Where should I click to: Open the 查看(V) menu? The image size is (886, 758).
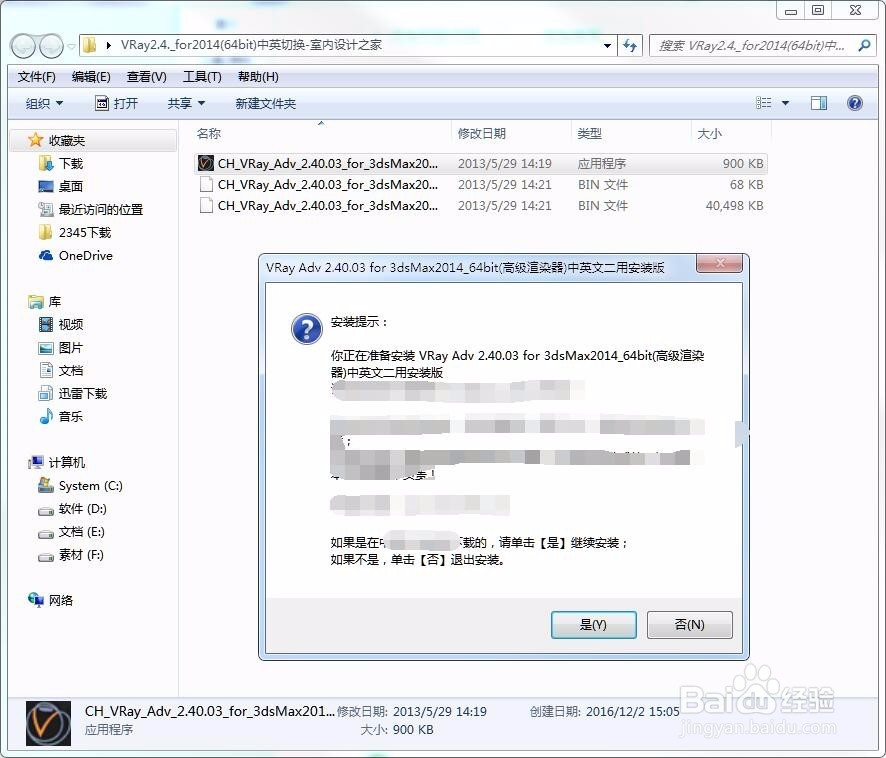(147, 76)
